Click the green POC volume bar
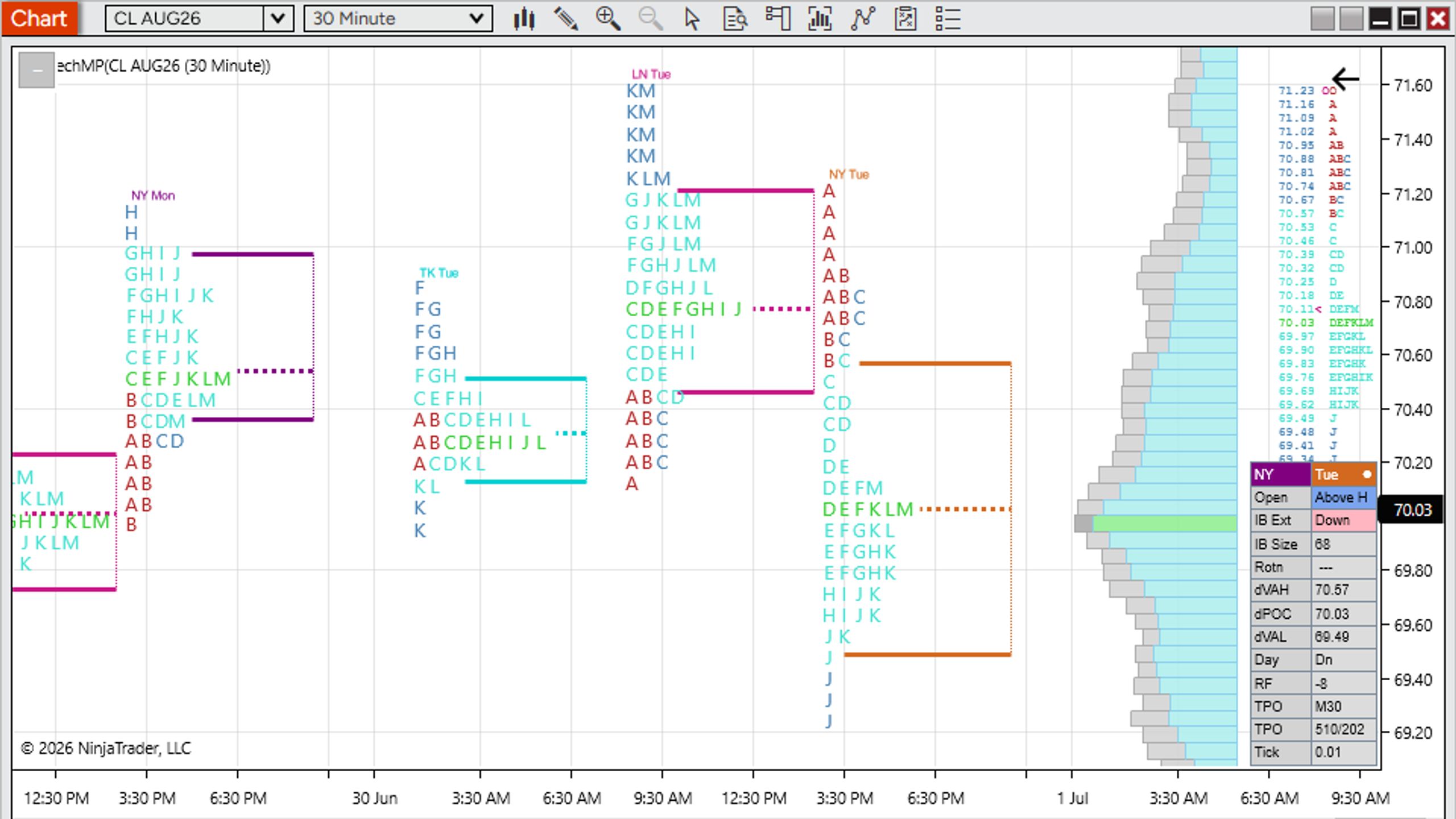Screen dimensions: 1456x819 click(1164, 524)
